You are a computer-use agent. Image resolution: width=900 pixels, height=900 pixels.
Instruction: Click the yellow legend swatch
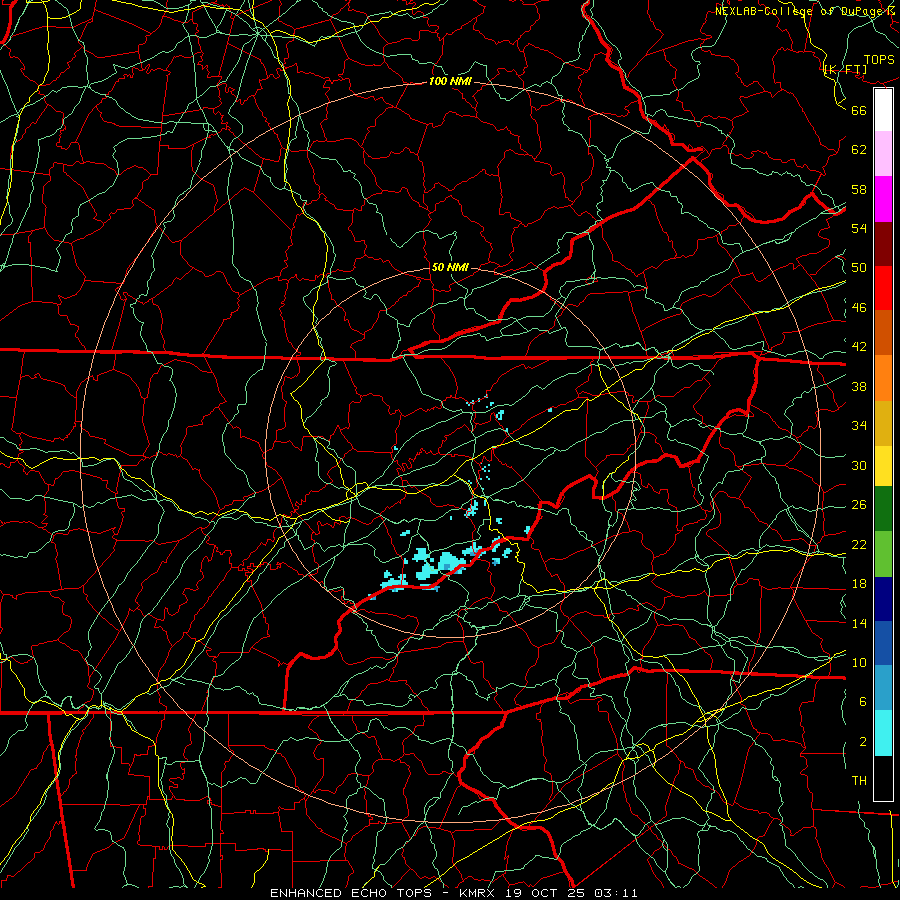point(883,466)
